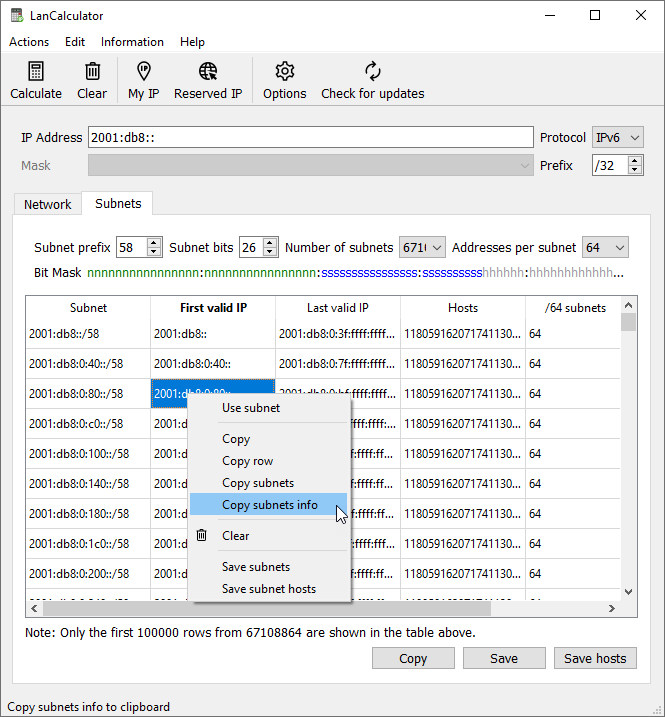Select subnet cell 2001:db8:0:100::/58
Viewport: 665px width, 717px height.
[x=88, y=454]
